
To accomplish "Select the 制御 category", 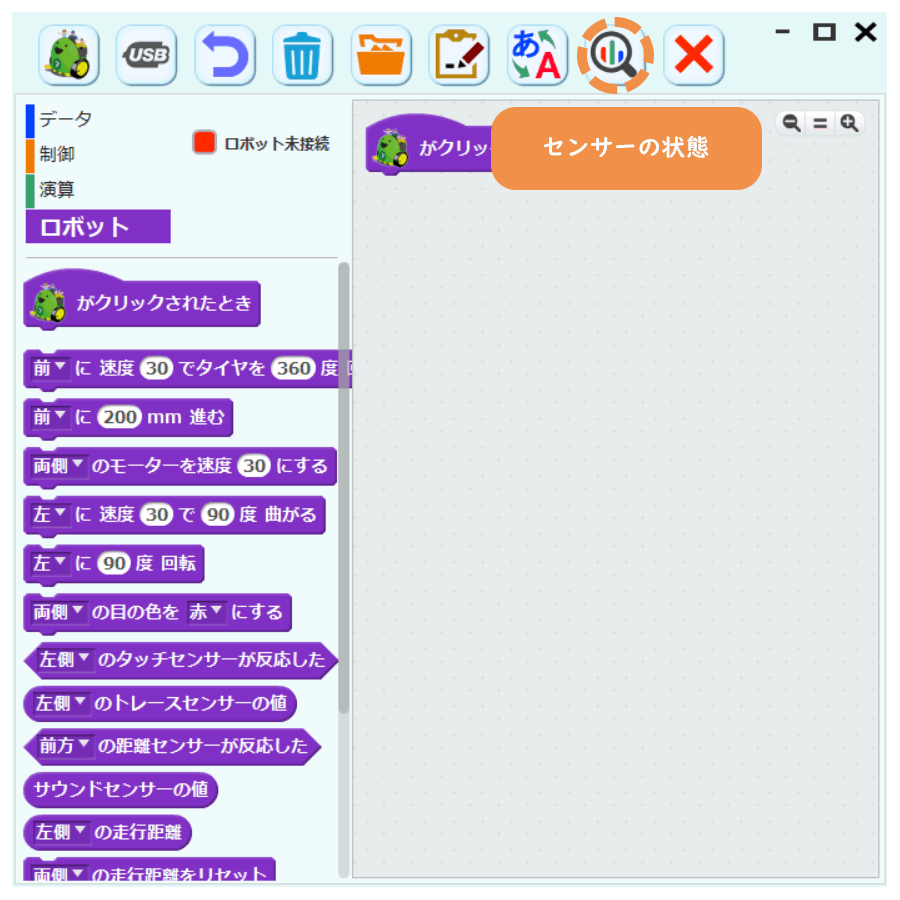I will point(56,154).
